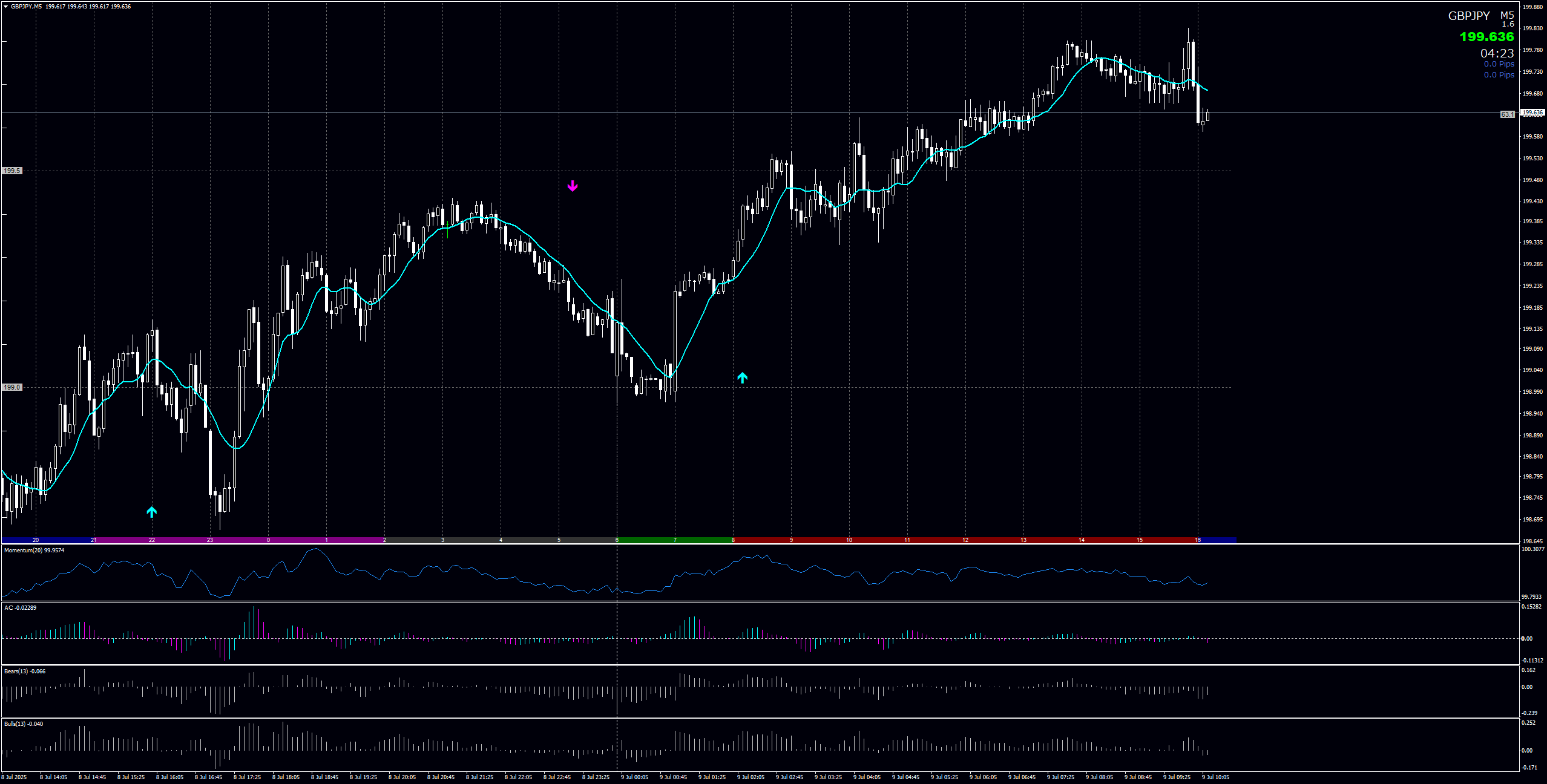Screen dimensions: 1547x784
Task: Click the -0.239 Bears scale value
Action: [x=1529, y=713]
